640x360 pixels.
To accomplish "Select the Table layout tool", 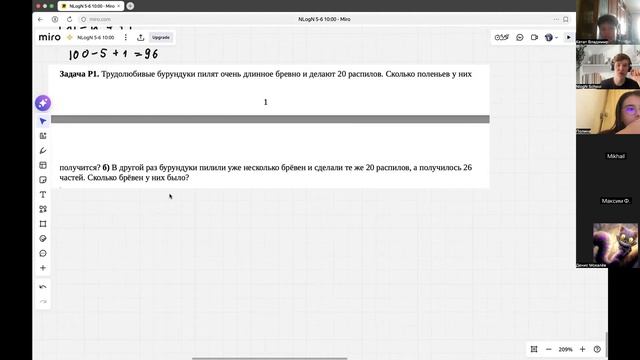I will click(43, 165).
